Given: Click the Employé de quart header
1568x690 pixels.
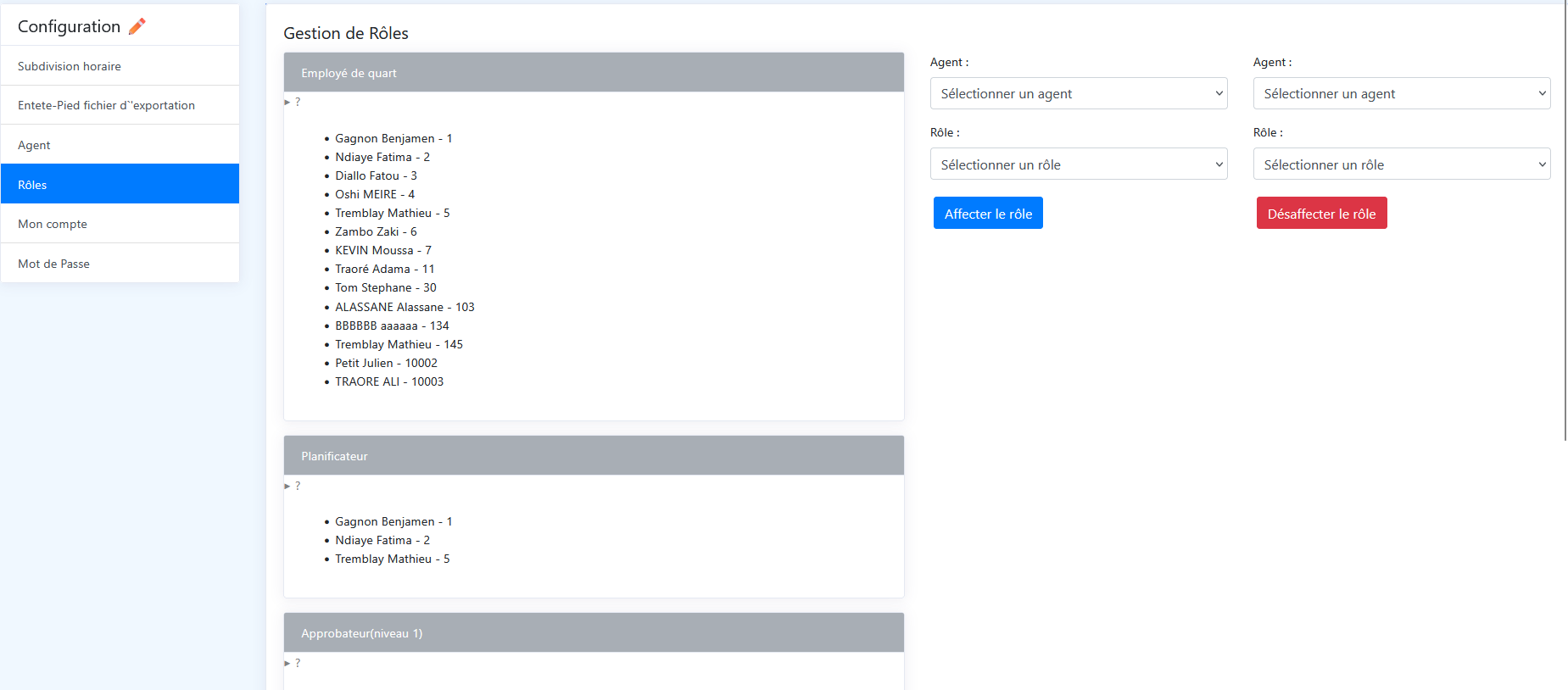Looking at the screenshot, I should point(594,72).
